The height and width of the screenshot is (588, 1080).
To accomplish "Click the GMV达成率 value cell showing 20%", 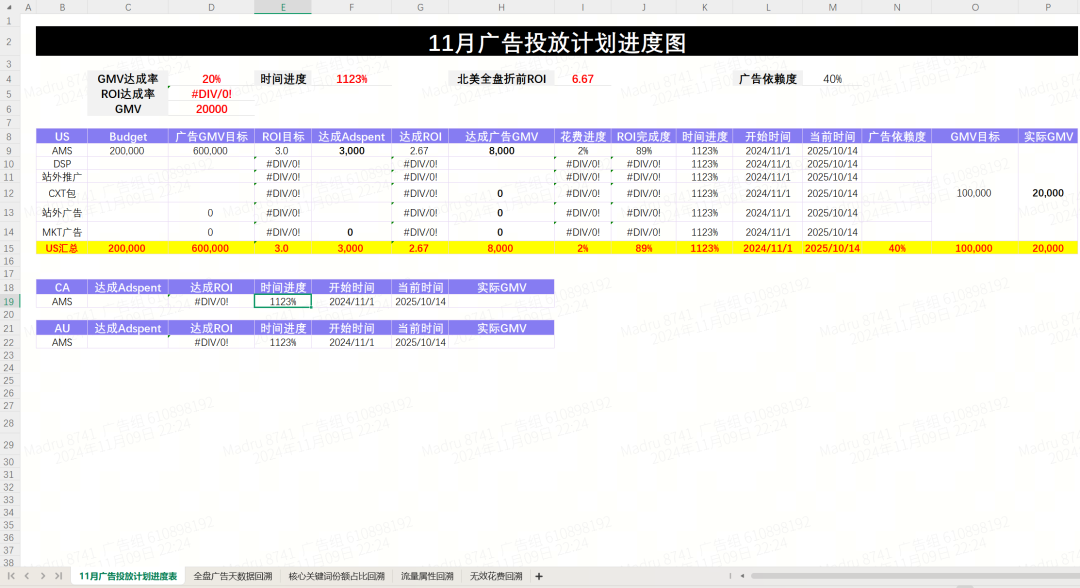I will [211, 79].
